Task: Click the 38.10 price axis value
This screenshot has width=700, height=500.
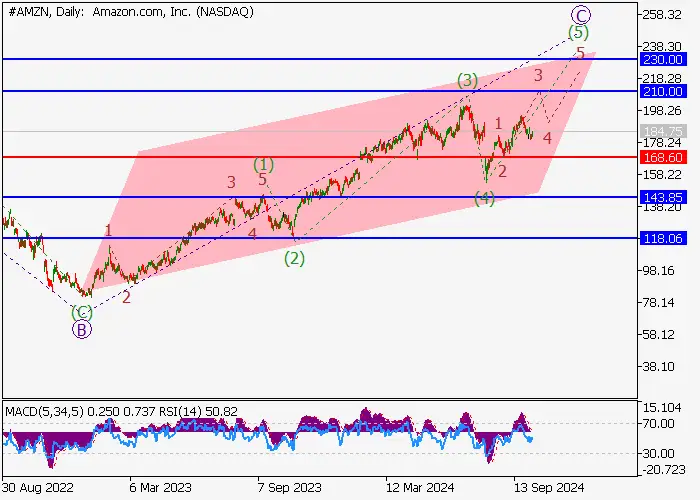Action: tap(659, 367)
